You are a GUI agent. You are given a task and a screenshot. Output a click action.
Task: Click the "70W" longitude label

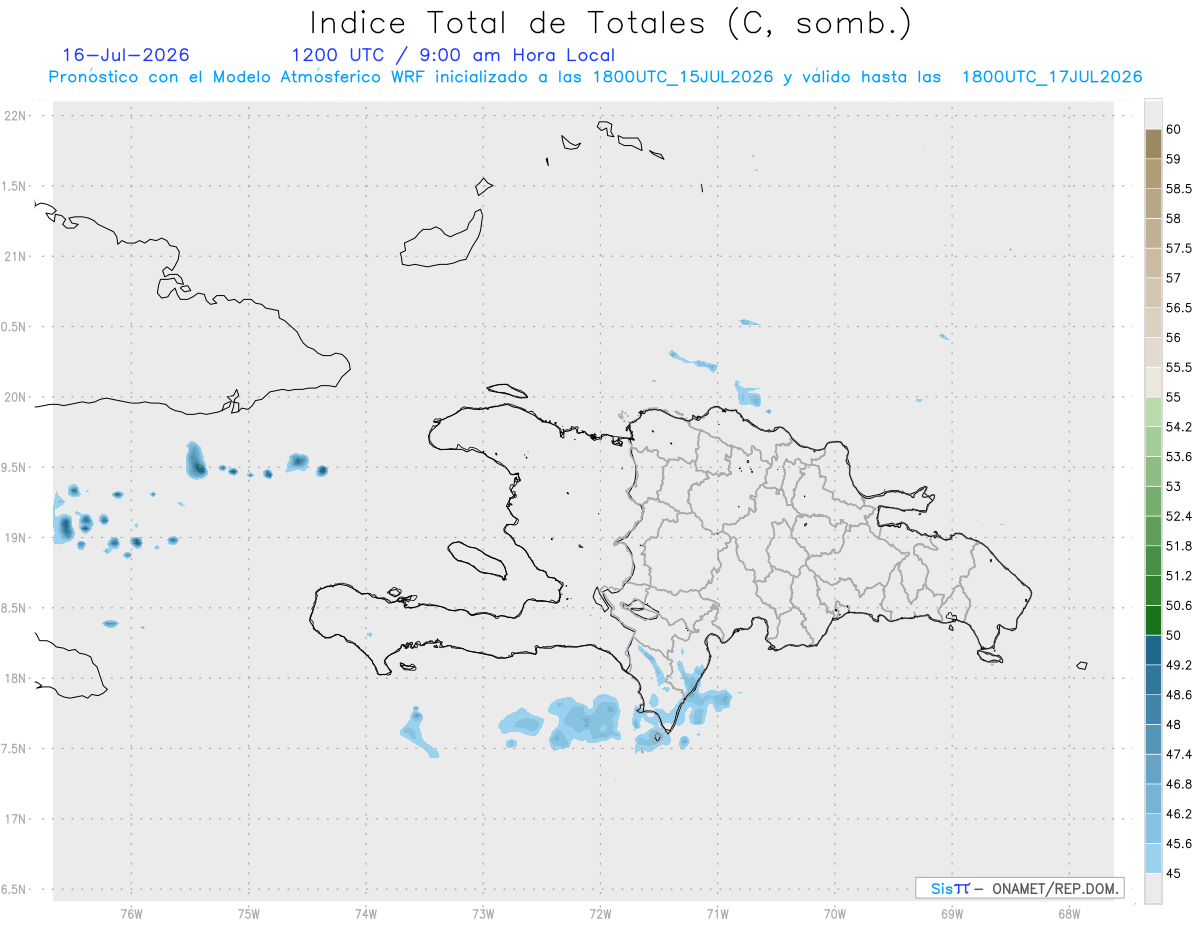[834, 915]
